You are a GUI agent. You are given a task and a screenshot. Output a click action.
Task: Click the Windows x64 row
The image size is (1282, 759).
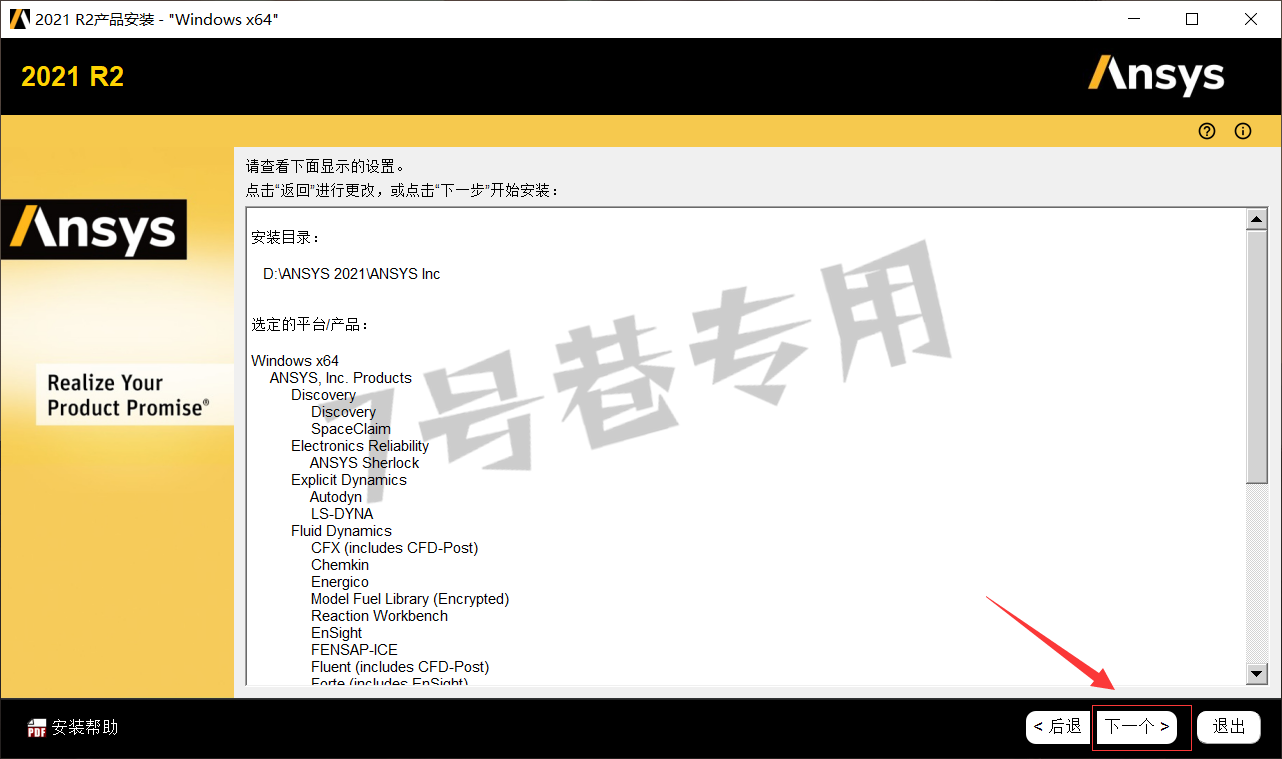[x=295, y=361]
